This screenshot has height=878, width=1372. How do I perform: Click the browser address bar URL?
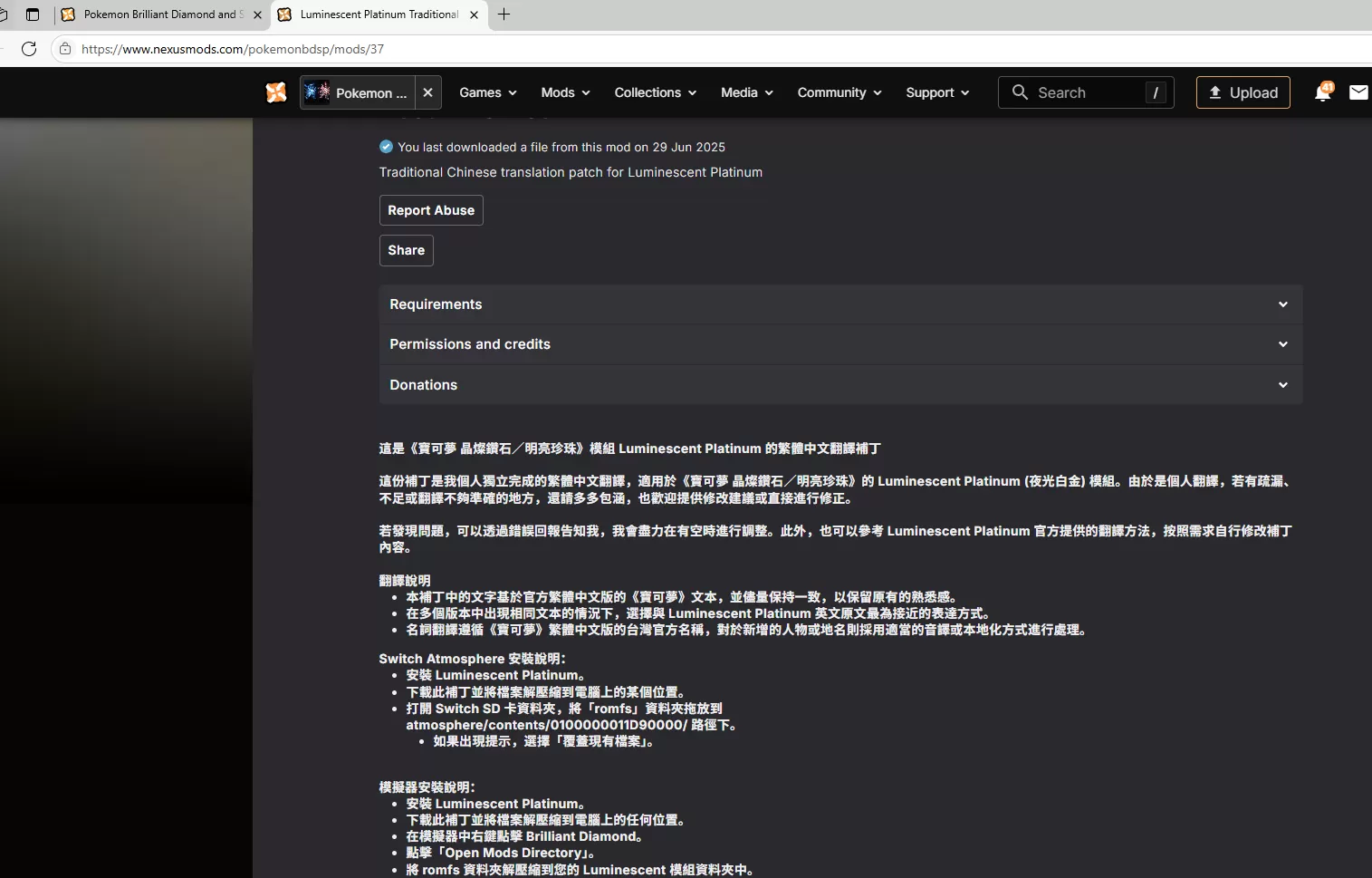[233, 49]
